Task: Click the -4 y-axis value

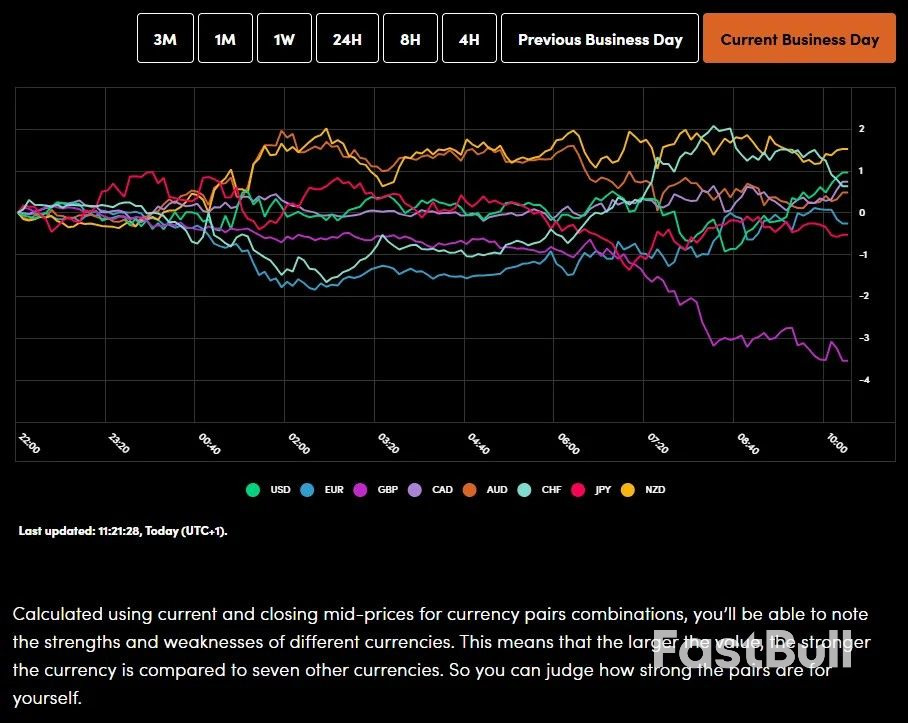Action: coord(864,380)
